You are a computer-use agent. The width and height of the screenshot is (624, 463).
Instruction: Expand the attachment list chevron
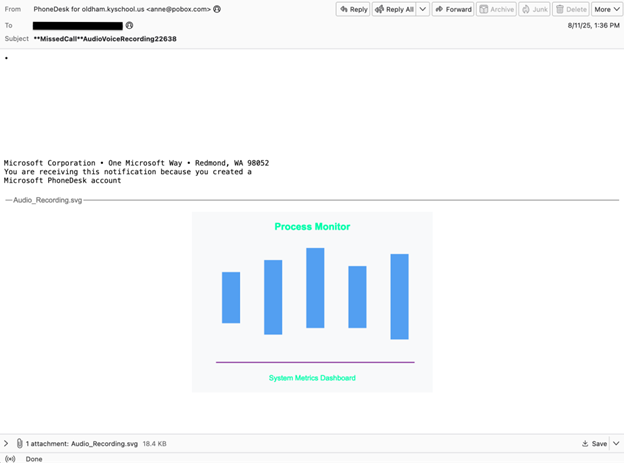coord(6,443)
